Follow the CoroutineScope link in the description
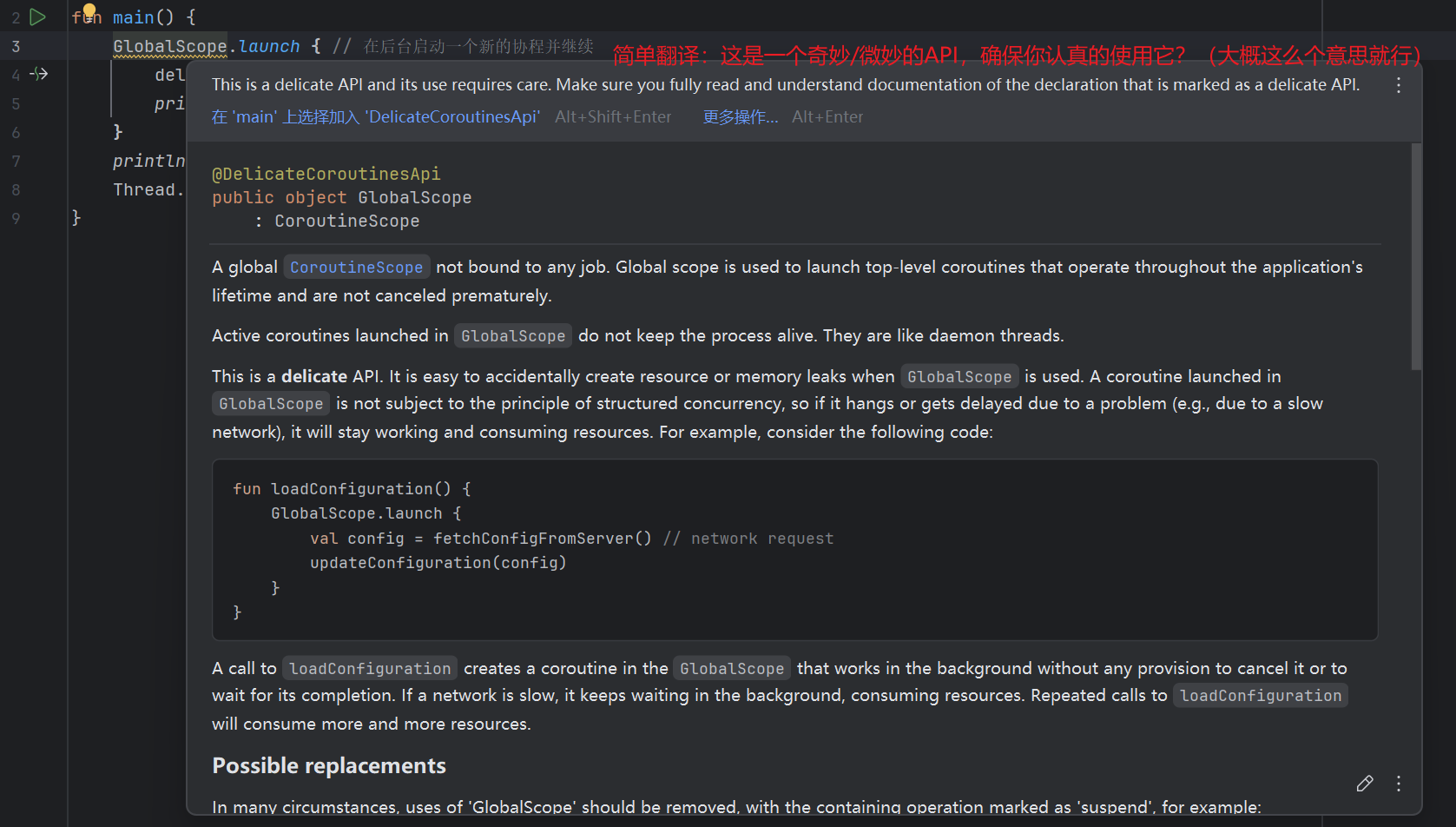The image size is (1456, 827). coord(356,268)
